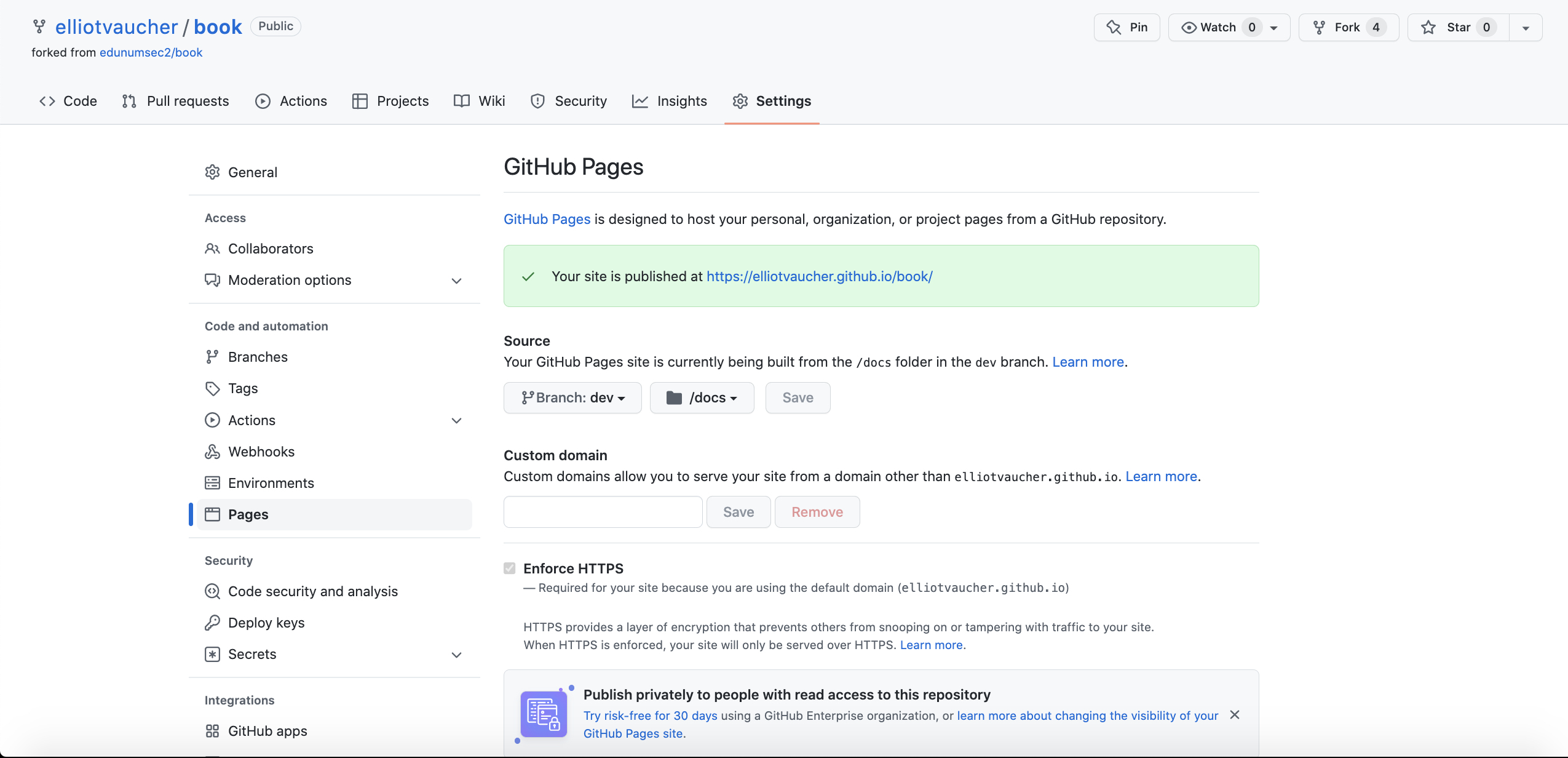Open the top Actions tab
This screenshot has width=1568, height=758.
click(x=291, y=101)
